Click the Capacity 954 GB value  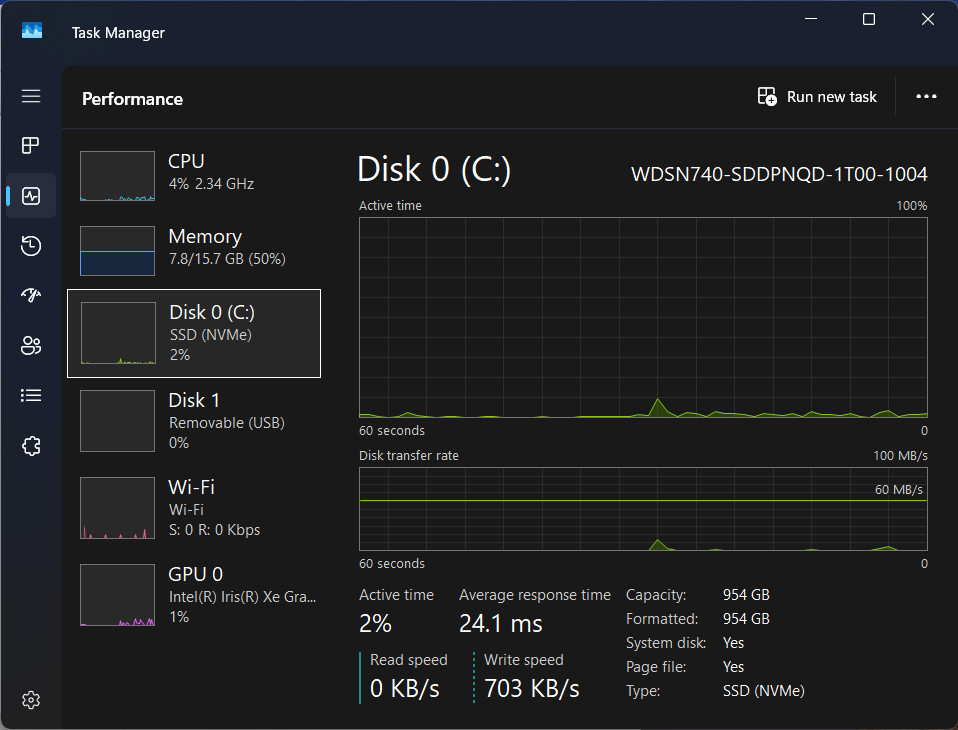(746, 595)
